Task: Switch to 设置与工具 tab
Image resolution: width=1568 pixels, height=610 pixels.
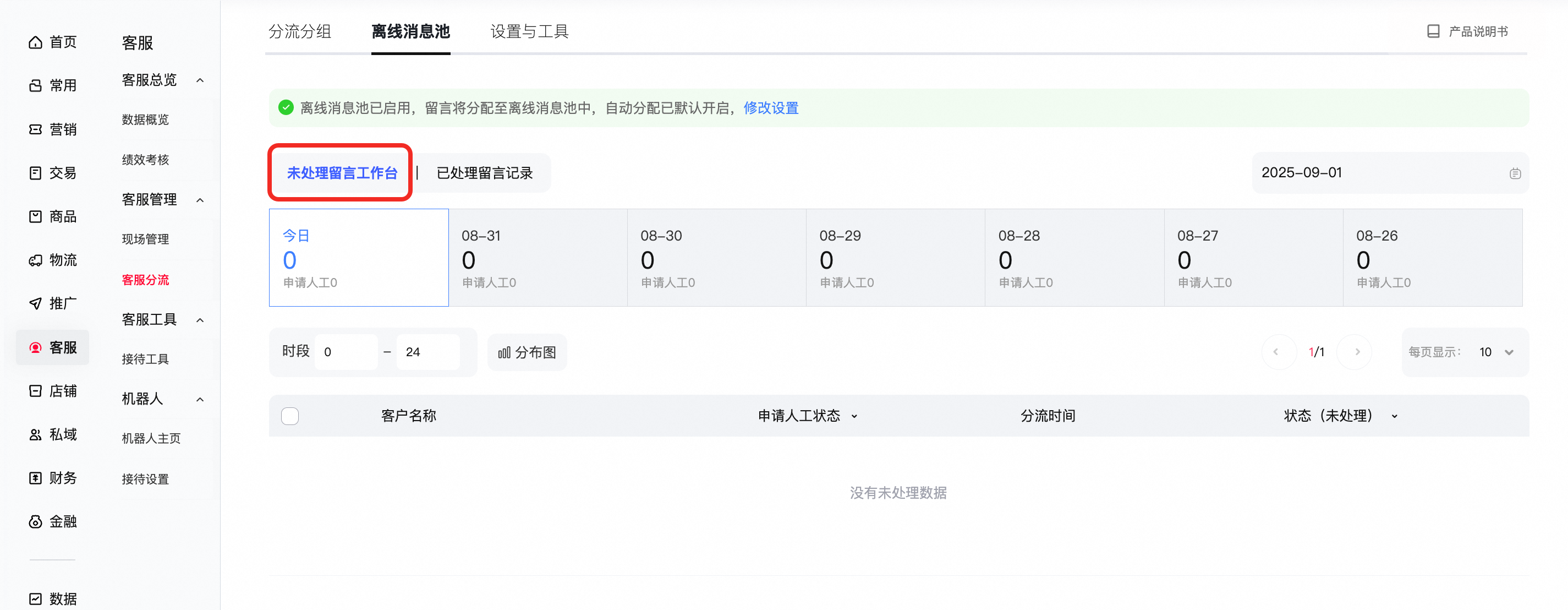Action: tap(530, 31)
